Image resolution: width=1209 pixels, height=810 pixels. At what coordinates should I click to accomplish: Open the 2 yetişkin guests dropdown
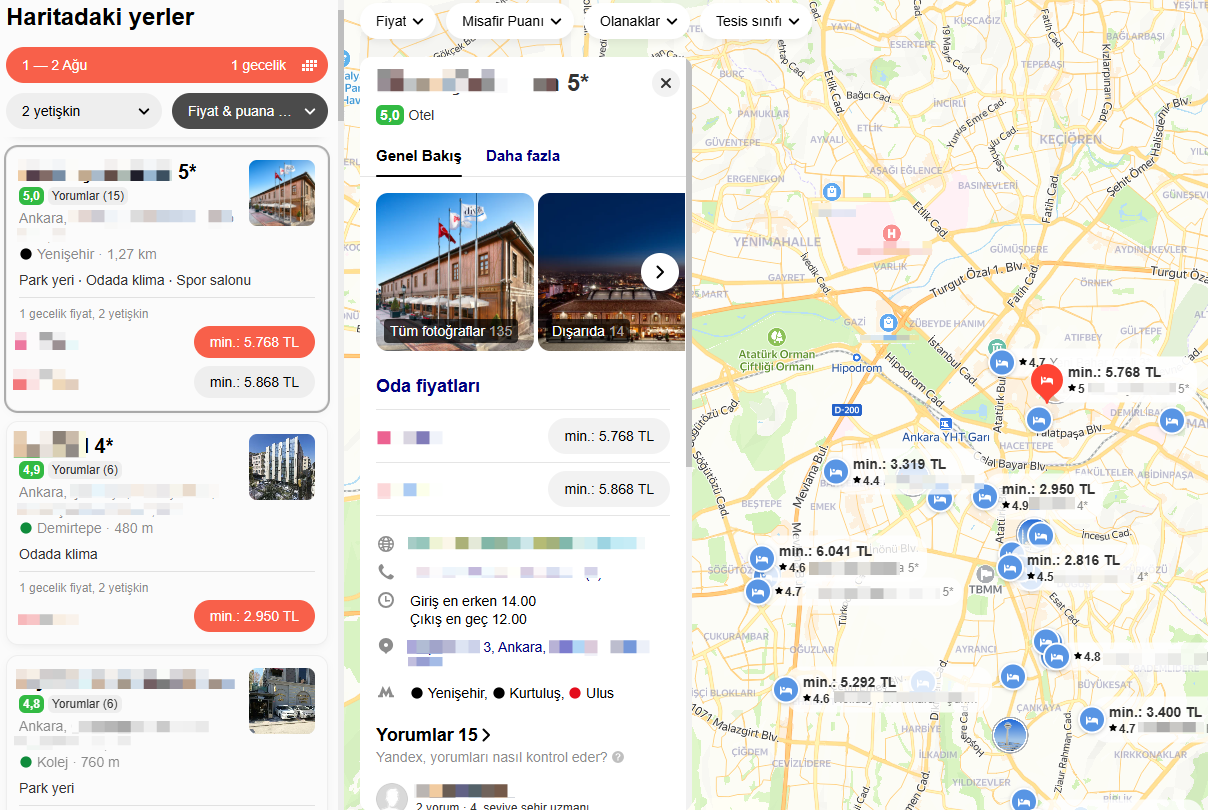point(84,111)
